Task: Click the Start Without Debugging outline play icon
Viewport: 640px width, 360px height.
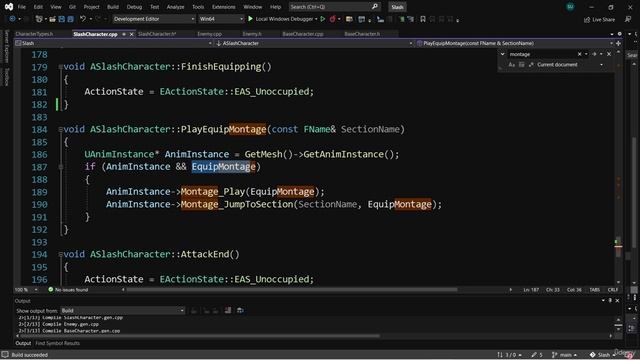Action: coord(322,19)
